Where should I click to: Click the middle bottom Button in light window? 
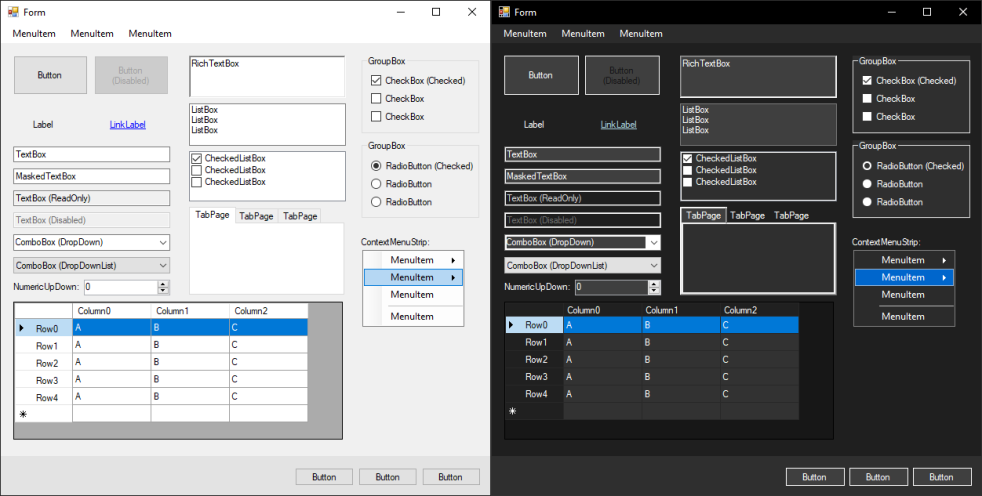pyautogui.click(x=388, y=477)
